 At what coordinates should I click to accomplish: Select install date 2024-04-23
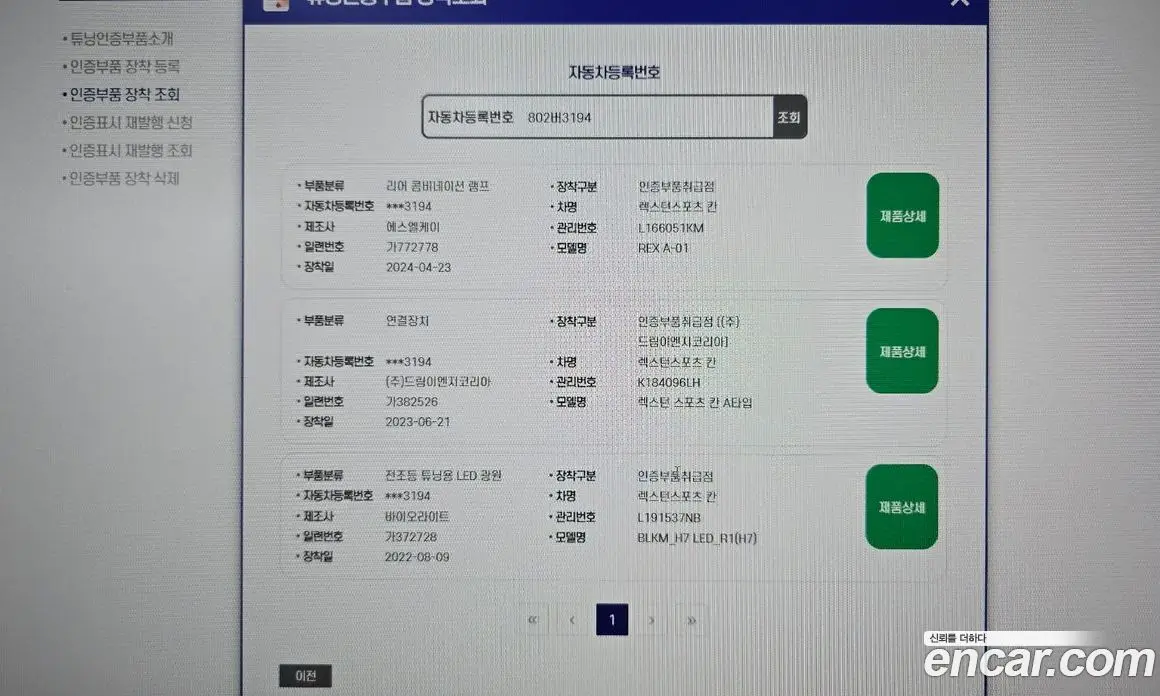point(419,267)
